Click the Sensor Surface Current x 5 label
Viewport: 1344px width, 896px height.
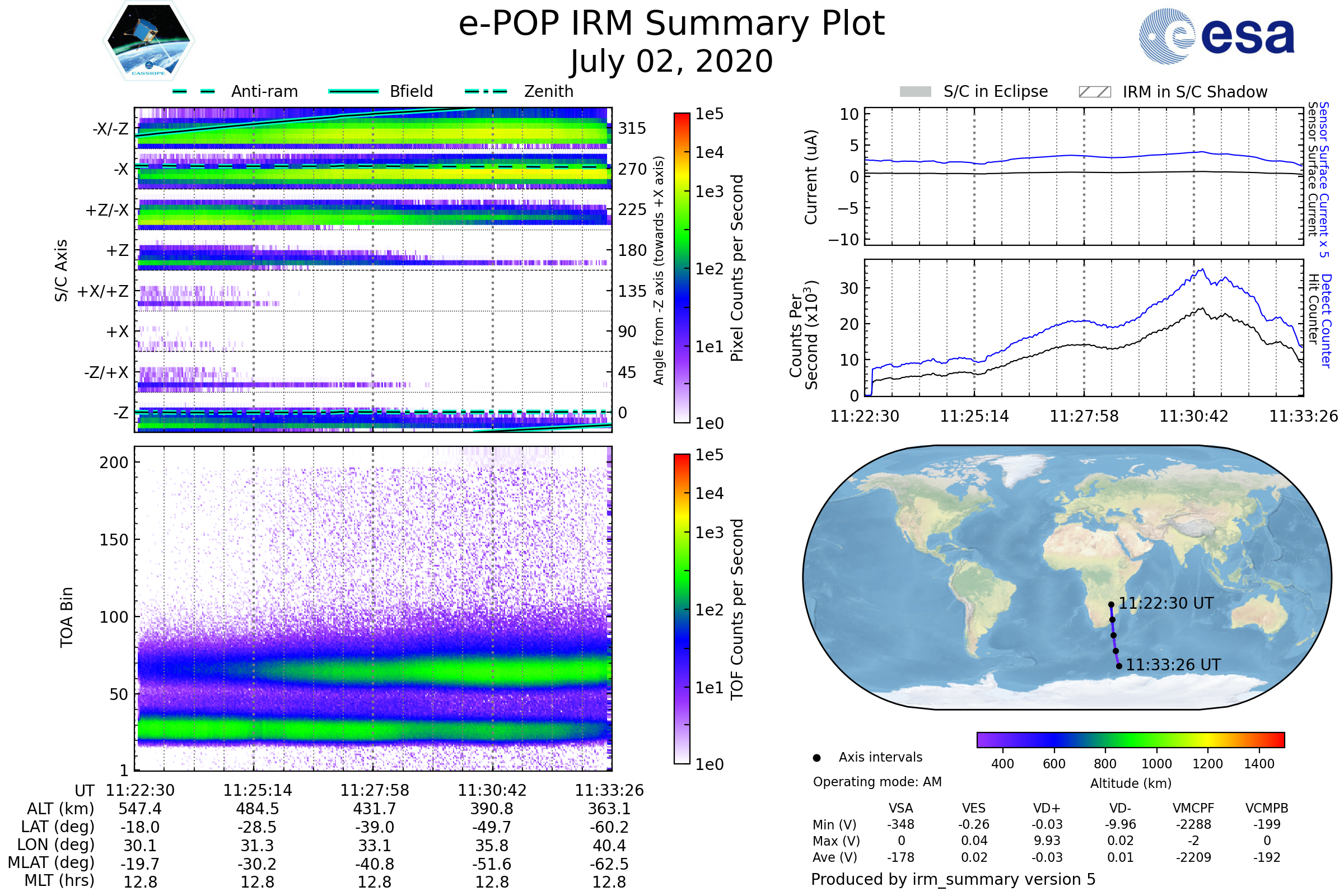(1323, 179)
